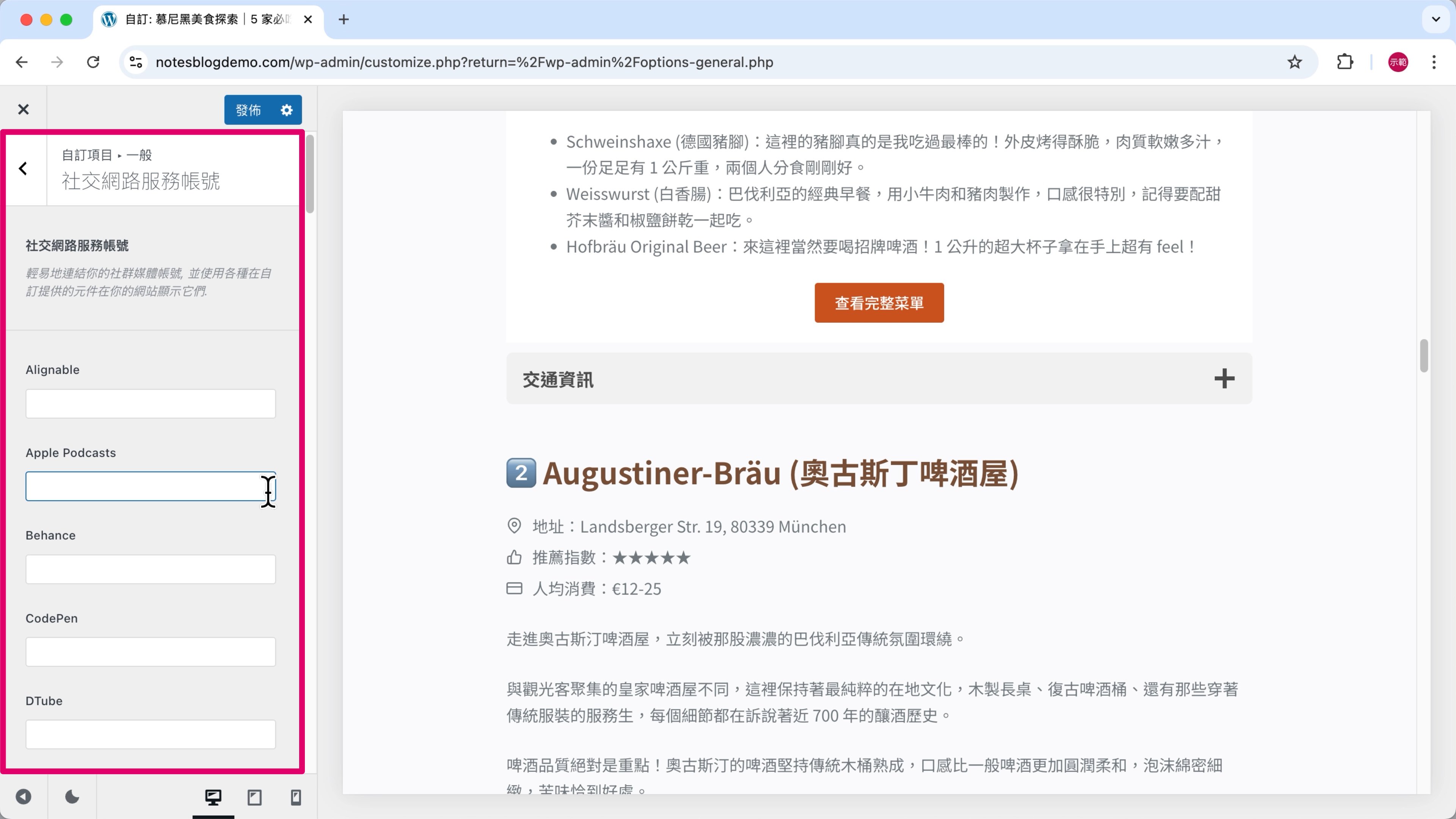Open the tab search dropdown

[x=1436, y=19]
